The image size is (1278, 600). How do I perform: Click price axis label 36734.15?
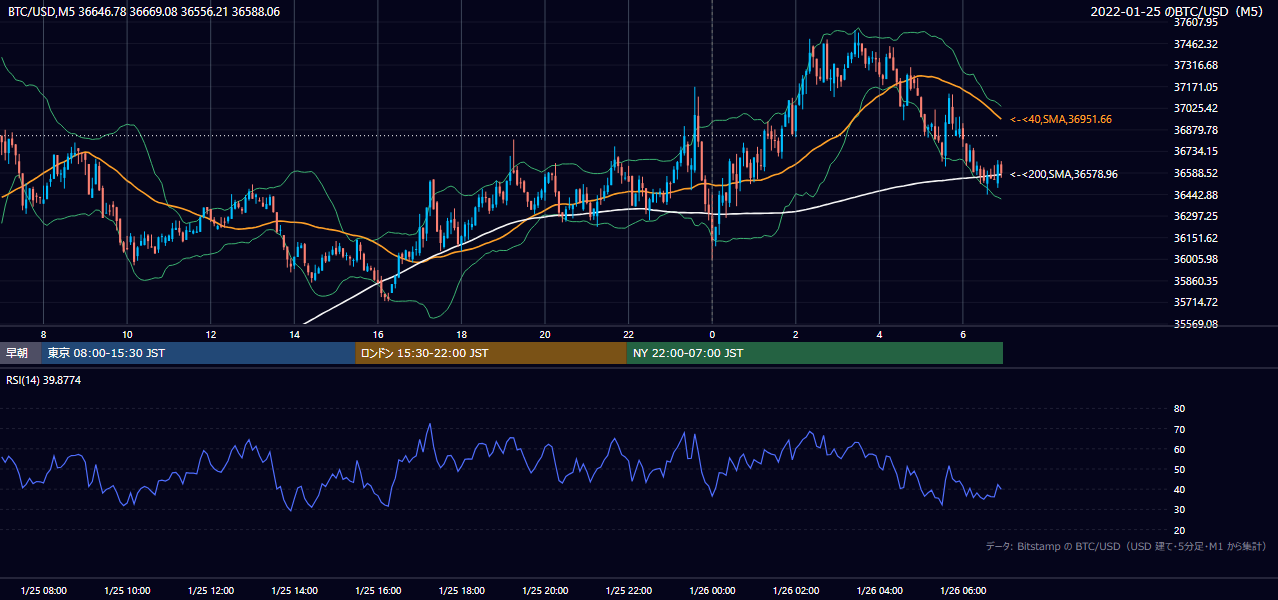1196,151
